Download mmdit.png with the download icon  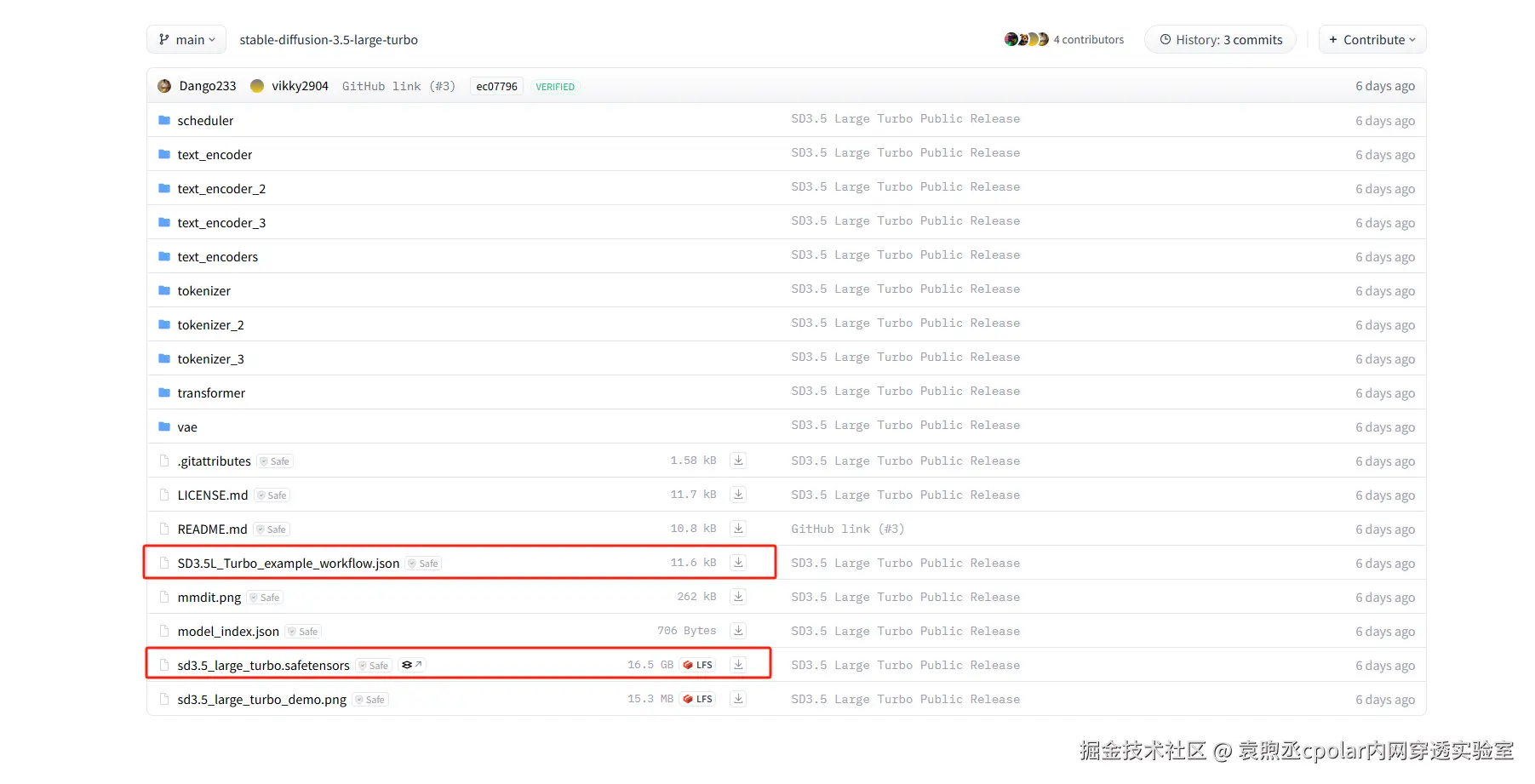(x=738, y=597)
